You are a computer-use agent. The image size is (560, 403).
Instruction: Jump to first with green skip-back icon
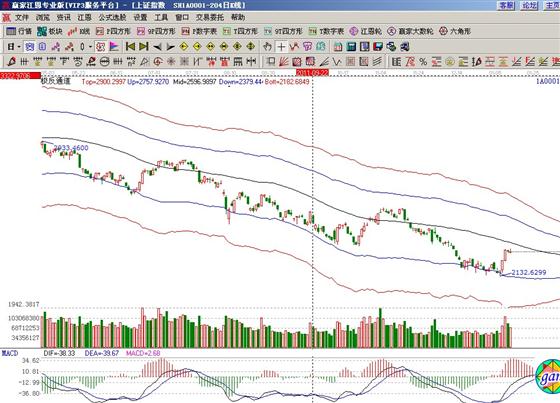[x=130, y=47]
